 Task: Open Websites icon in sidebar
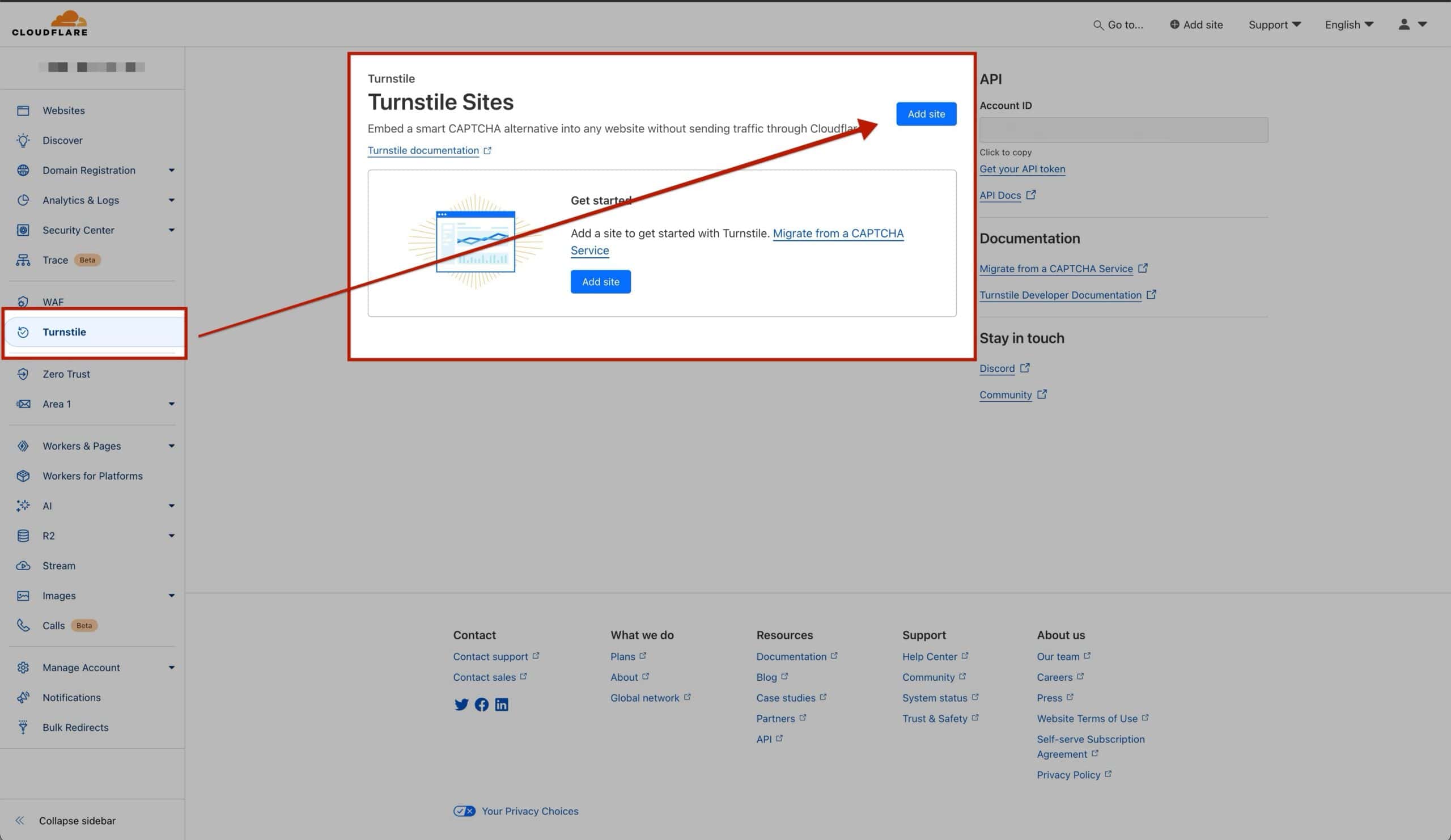click(23, 111)
